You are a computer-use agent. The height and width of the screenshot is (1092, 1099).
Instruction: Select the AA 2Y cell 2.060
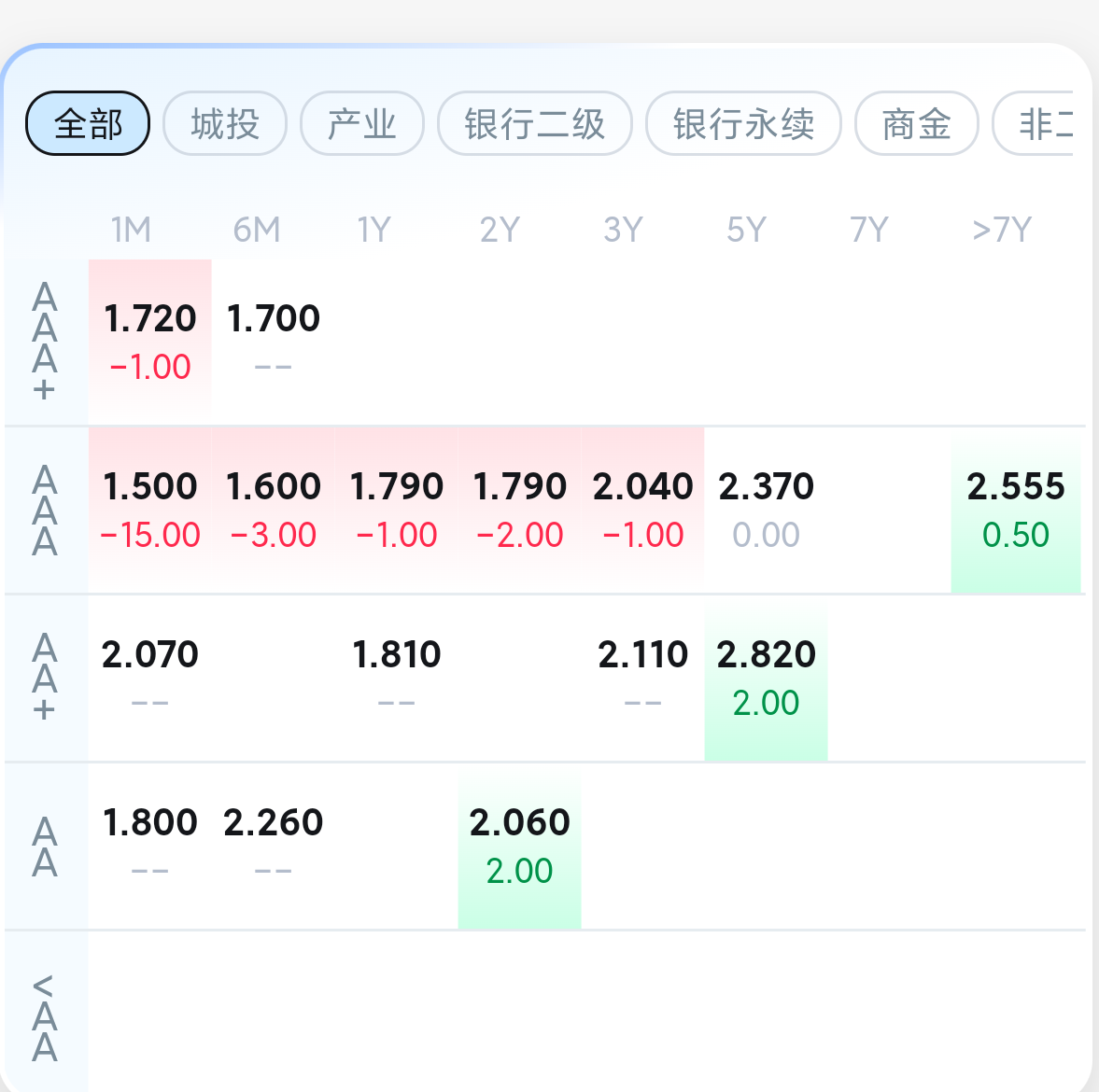coord(519,847)
